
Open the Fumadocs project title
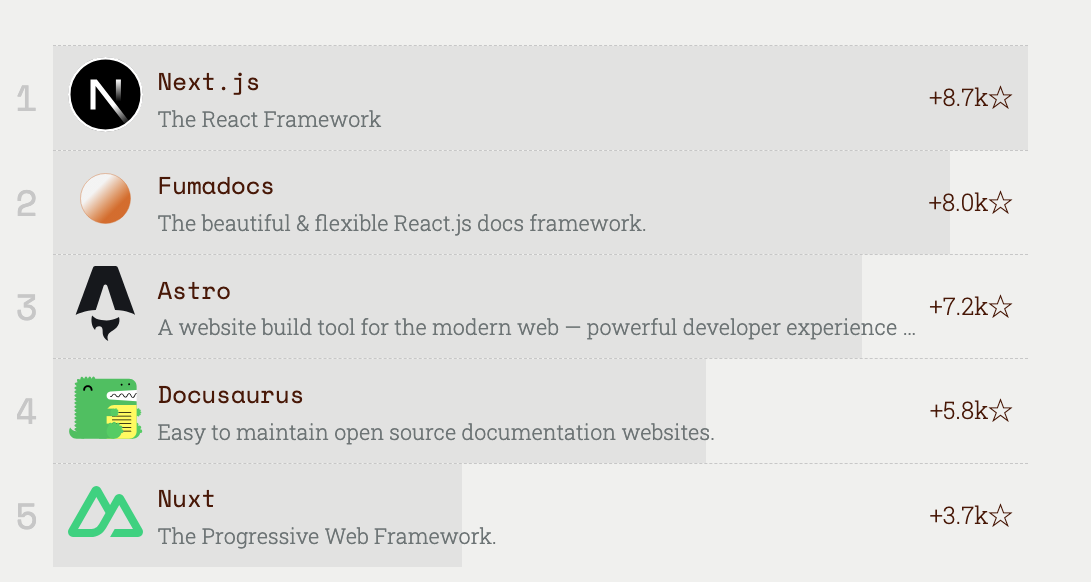point(216,186)
